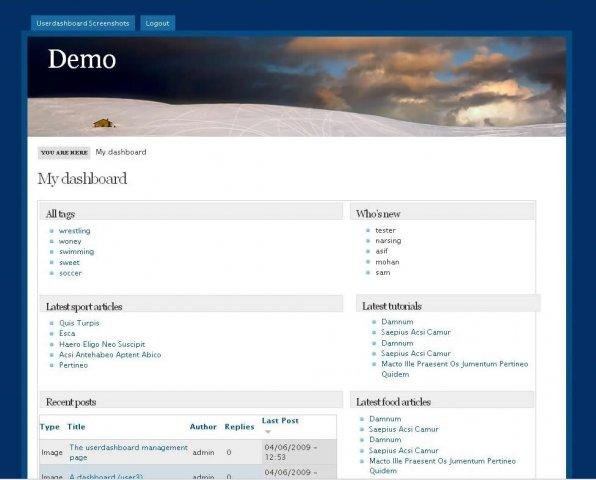Click the Logout tab
Screen dimensions: 596x480
click(157, 23)
